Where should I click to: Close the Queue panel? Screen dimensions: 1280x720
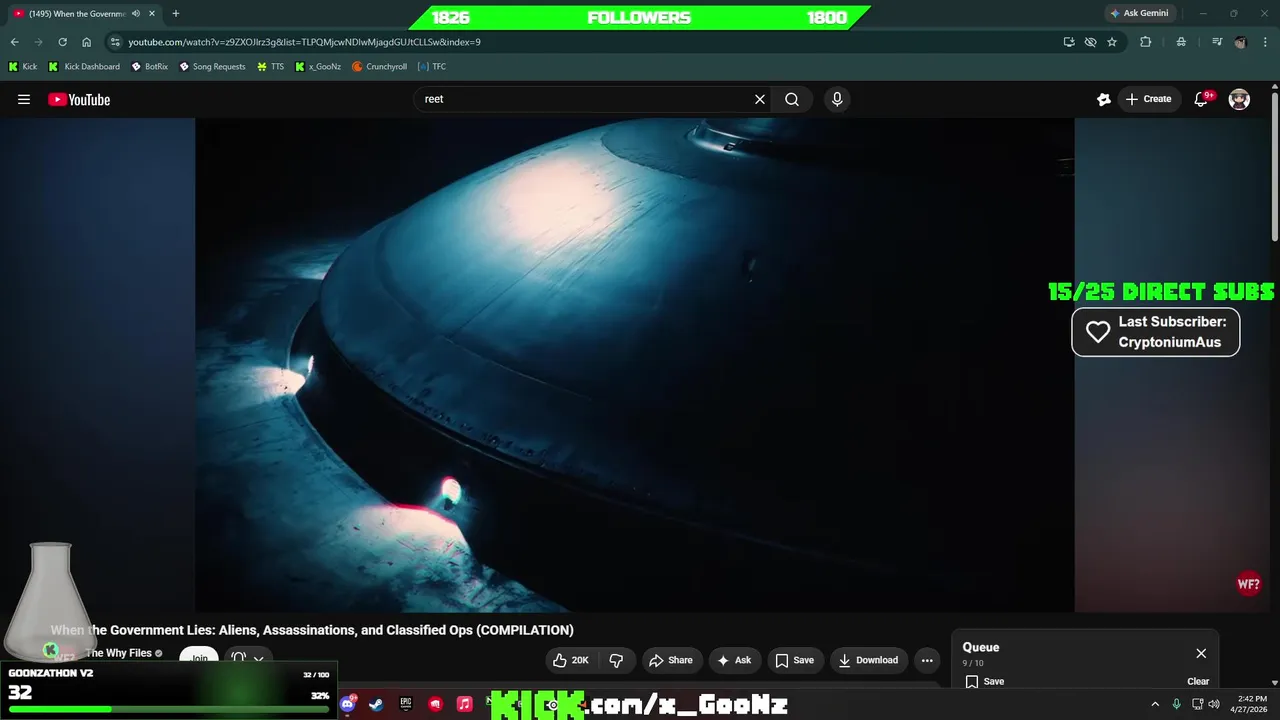tap(1201, 653)
